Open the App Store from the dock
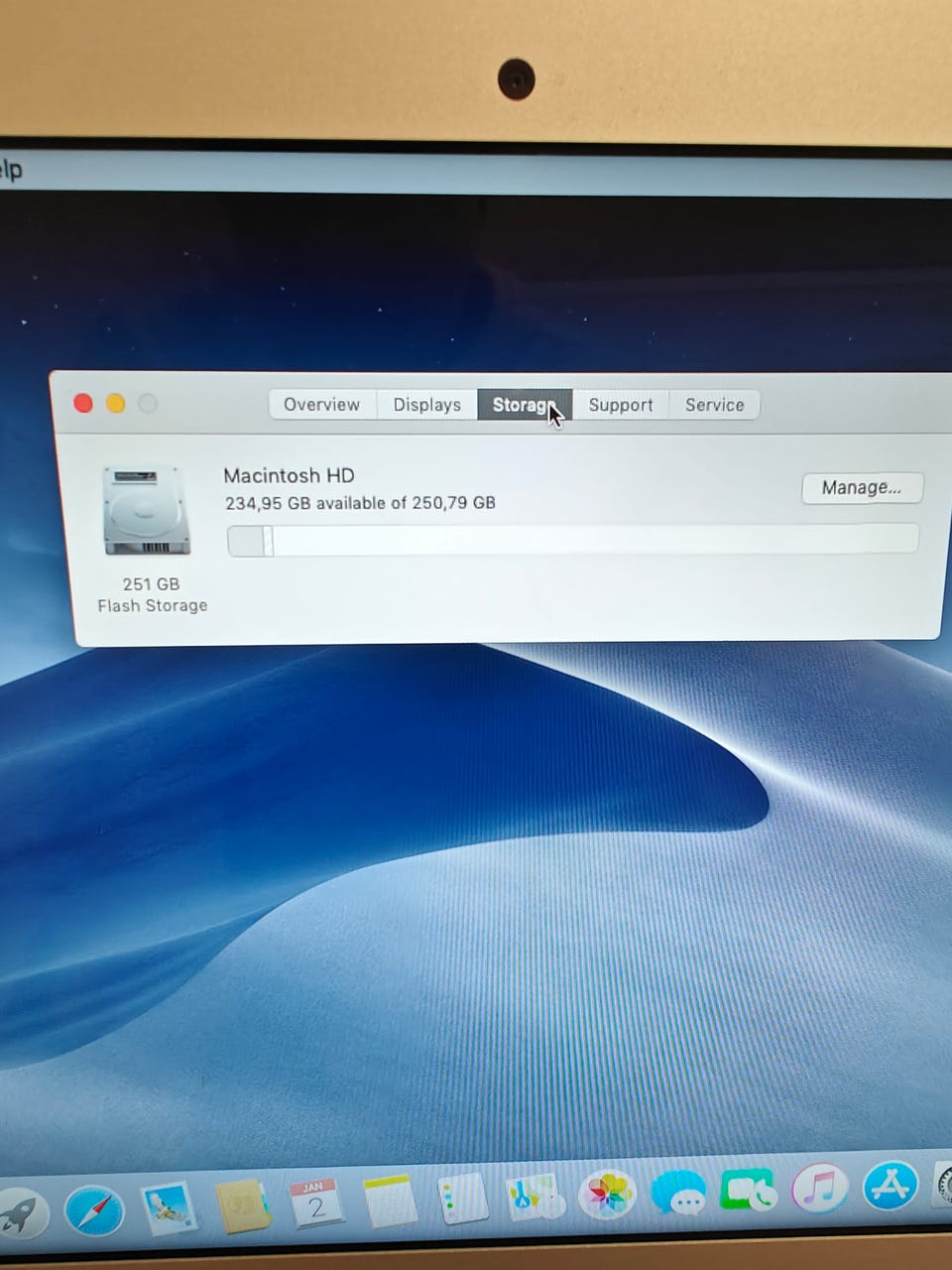Screen dimensions: 952x1270 click(891, 1185)
